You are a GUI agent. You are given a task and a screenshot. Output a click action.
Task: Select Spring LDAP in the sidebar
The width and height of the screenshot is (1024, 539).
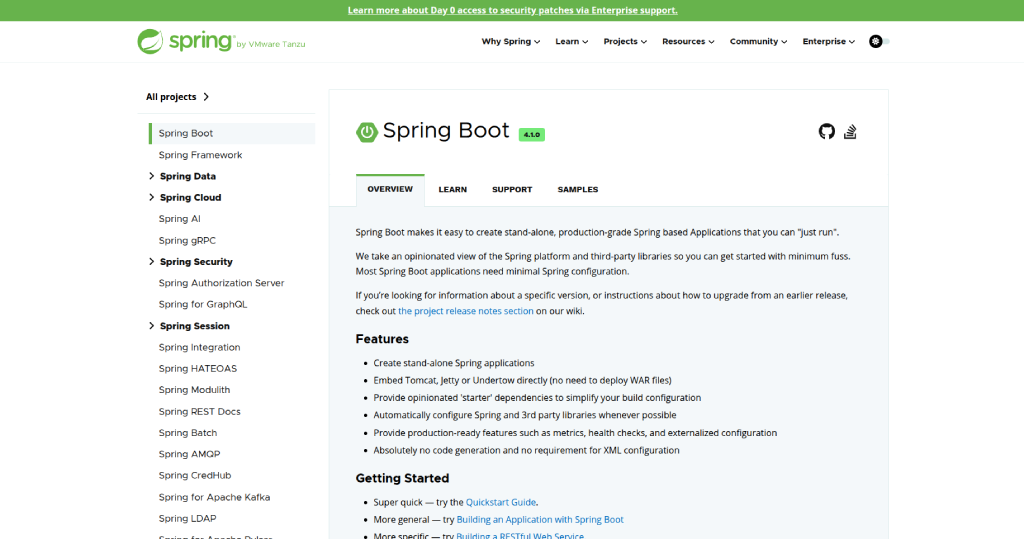(187, 519)
